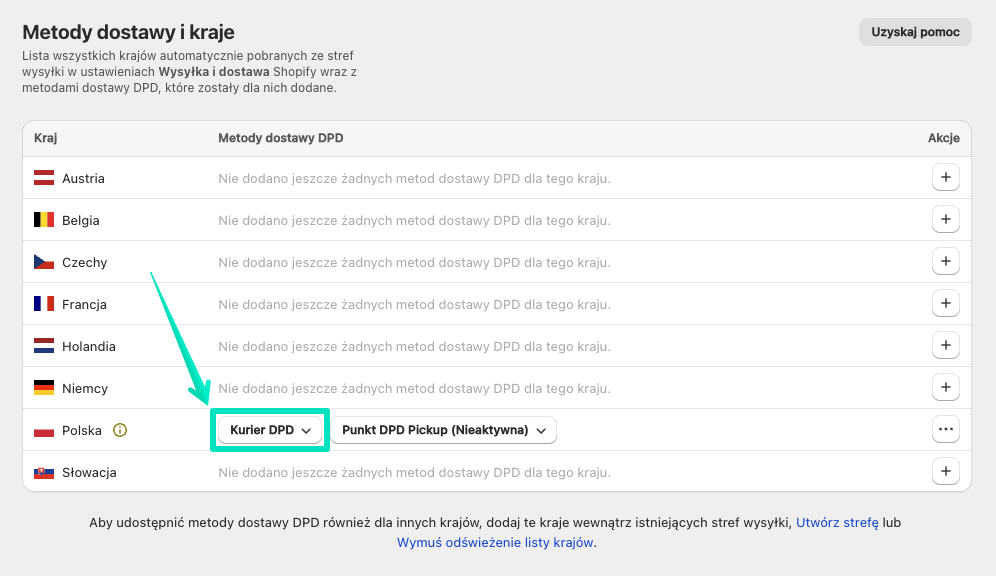Select the Austria country name
The image size is (996, 576).
click(x=83, y=178)
